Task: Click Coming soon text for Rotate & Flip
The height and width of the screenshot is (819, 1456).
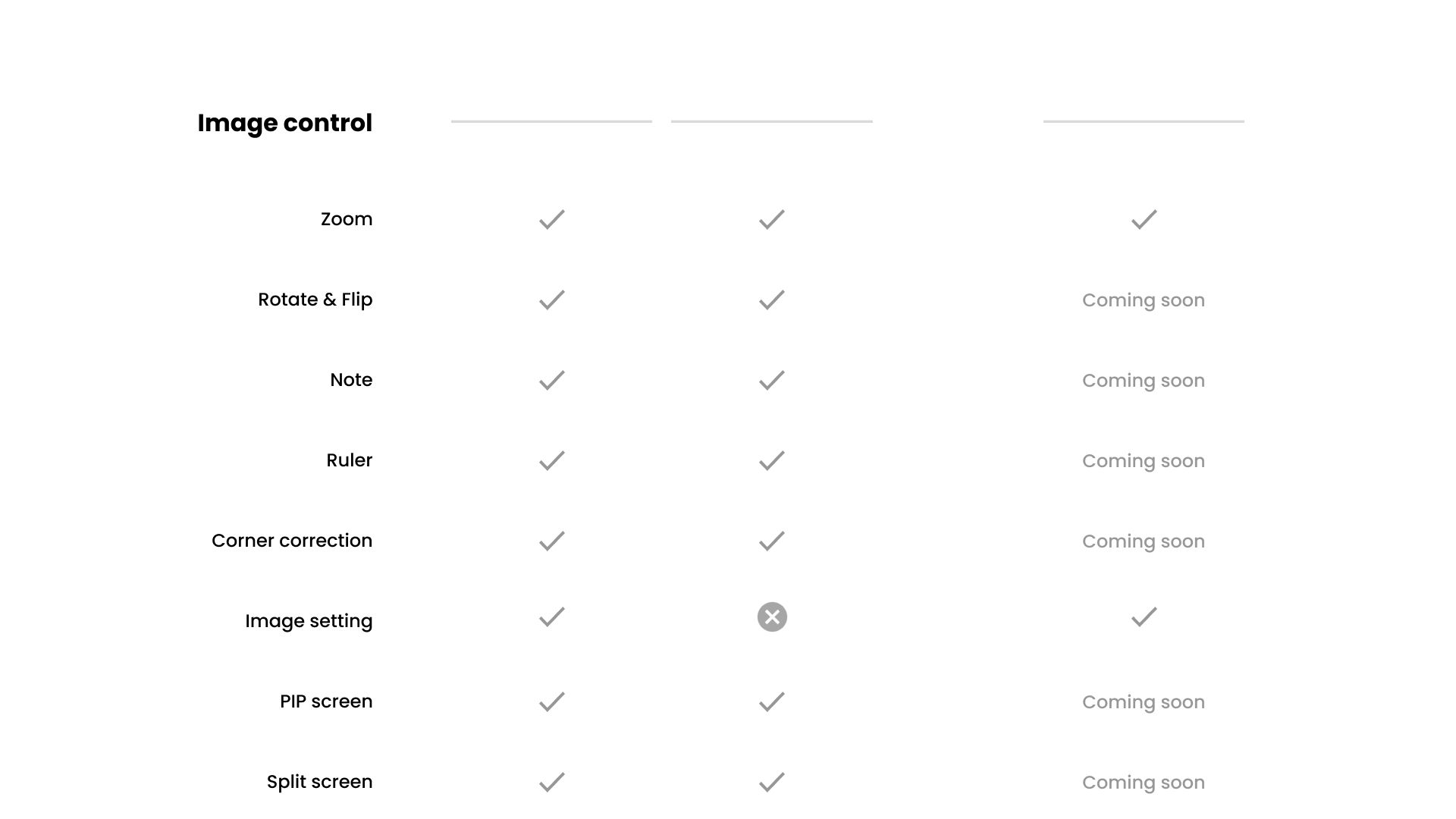Action: pos(1144,300)
